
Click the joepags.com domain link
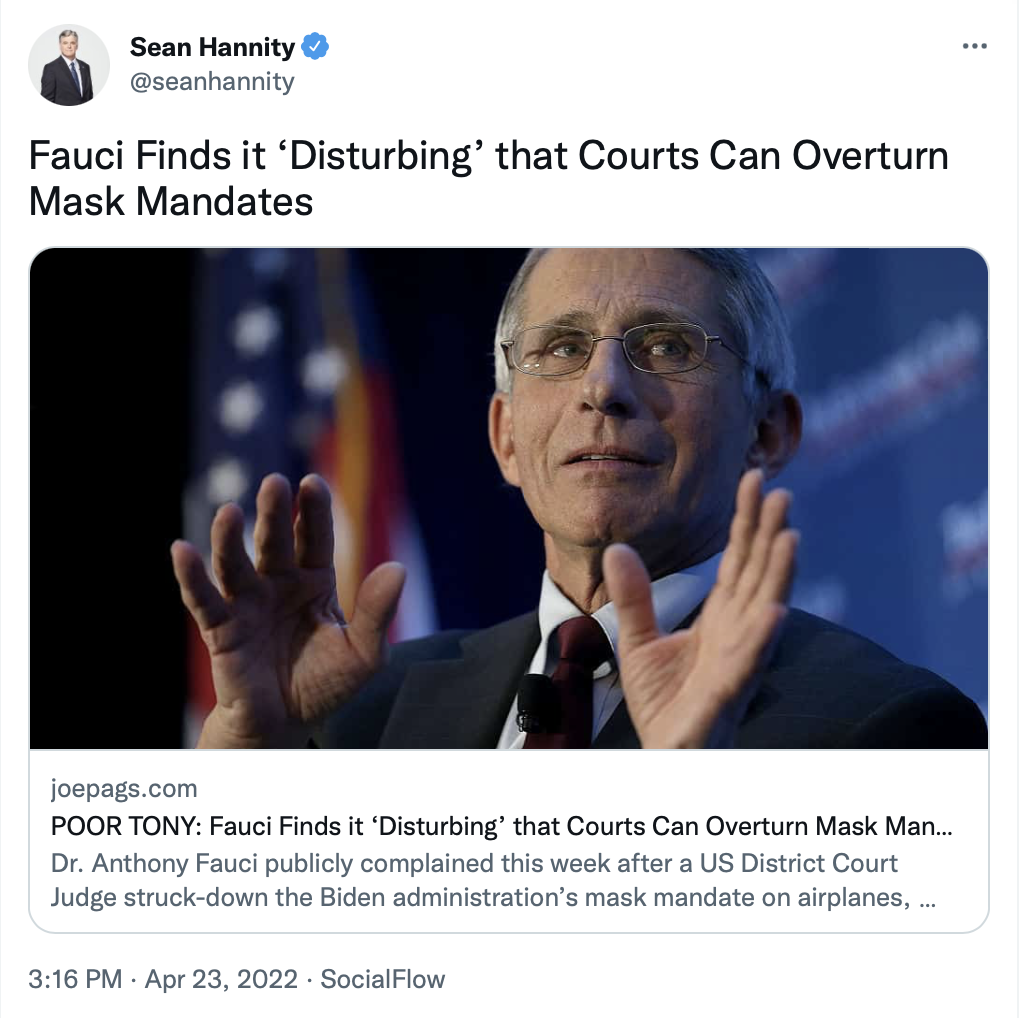(124, 789)
